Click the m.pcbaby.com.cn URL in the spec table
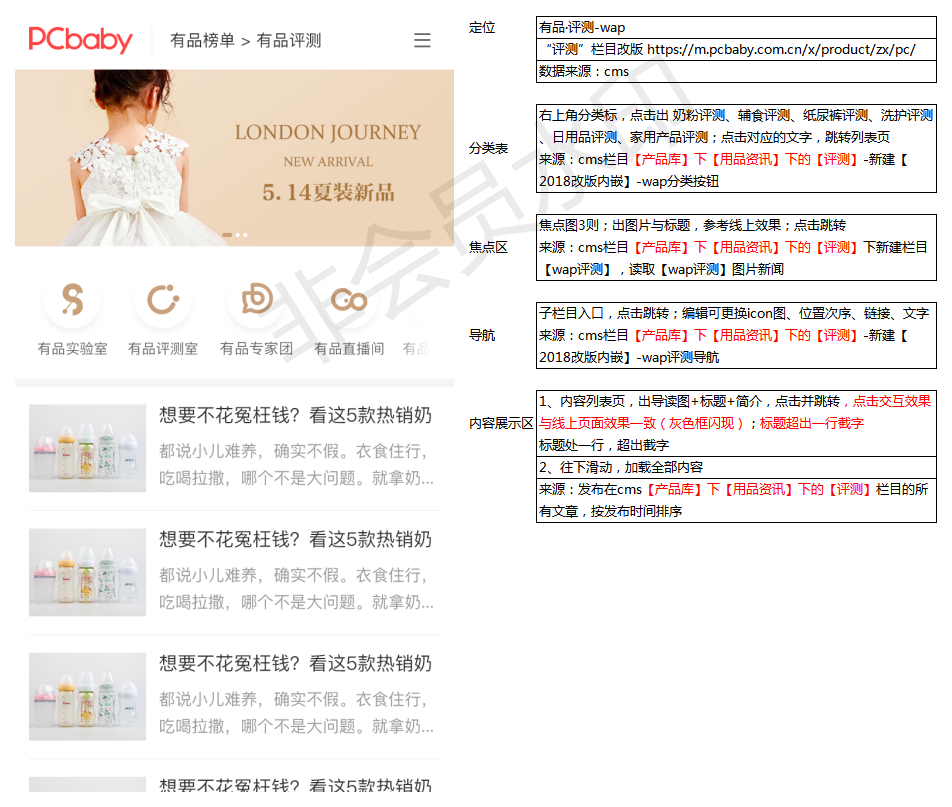This screenshot has width=952, height=807. 780,49
